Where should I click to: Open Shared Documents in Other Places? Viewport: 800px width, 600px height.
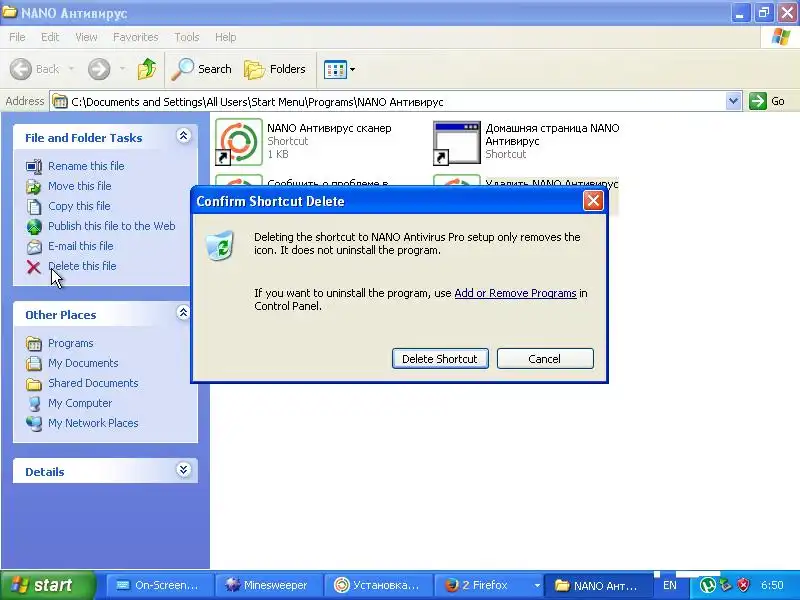pyautogui.click(x=93, y=383)
